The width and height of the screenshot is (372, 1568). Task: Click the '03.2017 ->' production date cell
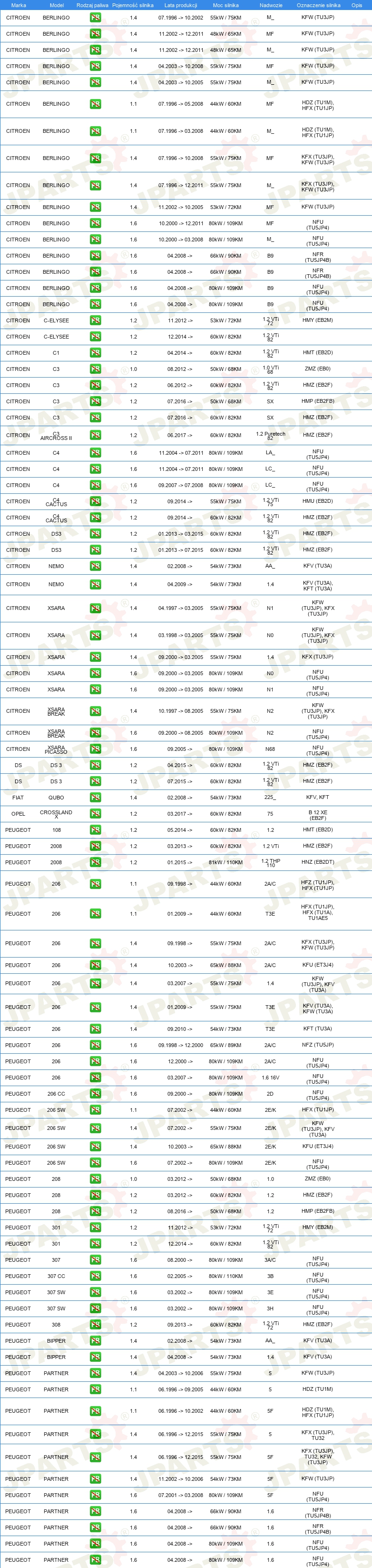(180, 814)
